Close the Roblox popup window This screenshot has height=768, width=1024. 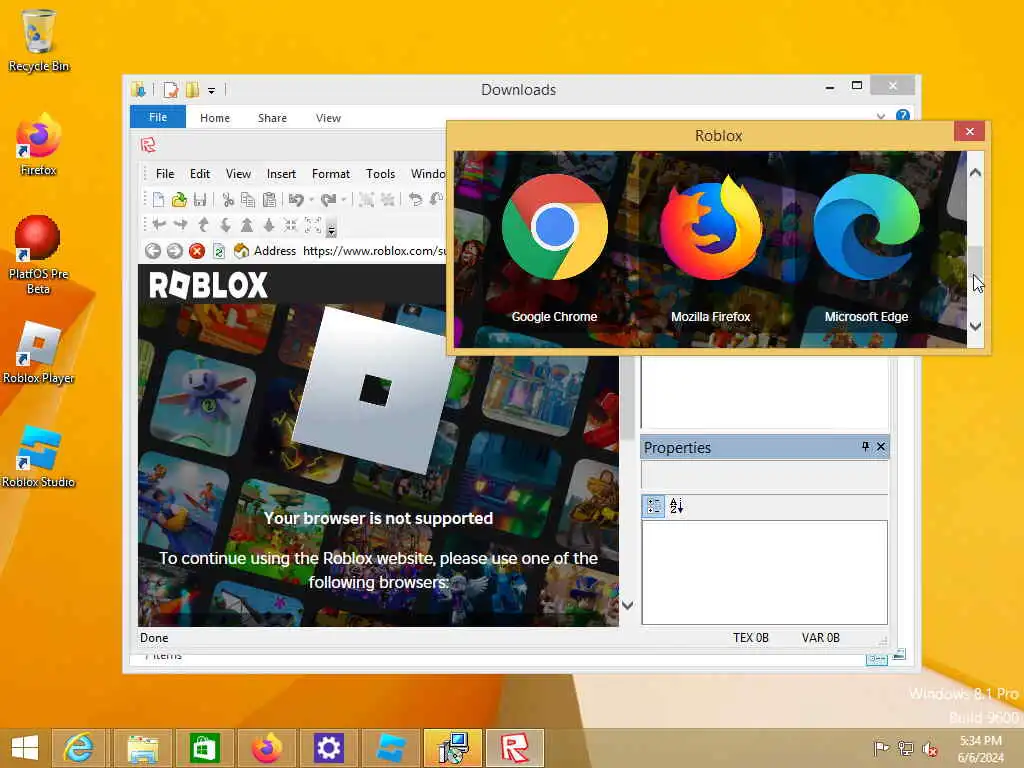[969, 131]
